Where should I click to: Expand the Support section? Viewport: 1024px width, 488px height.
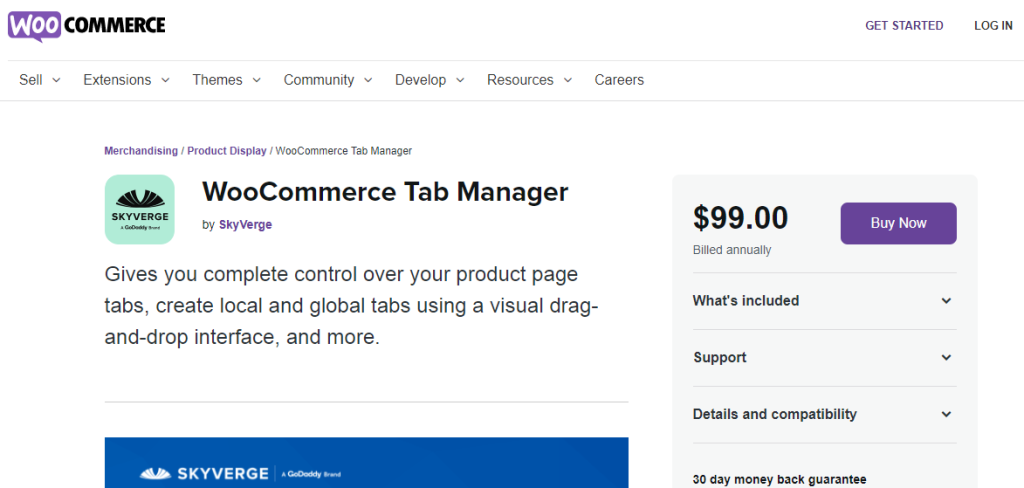[824, 357]
